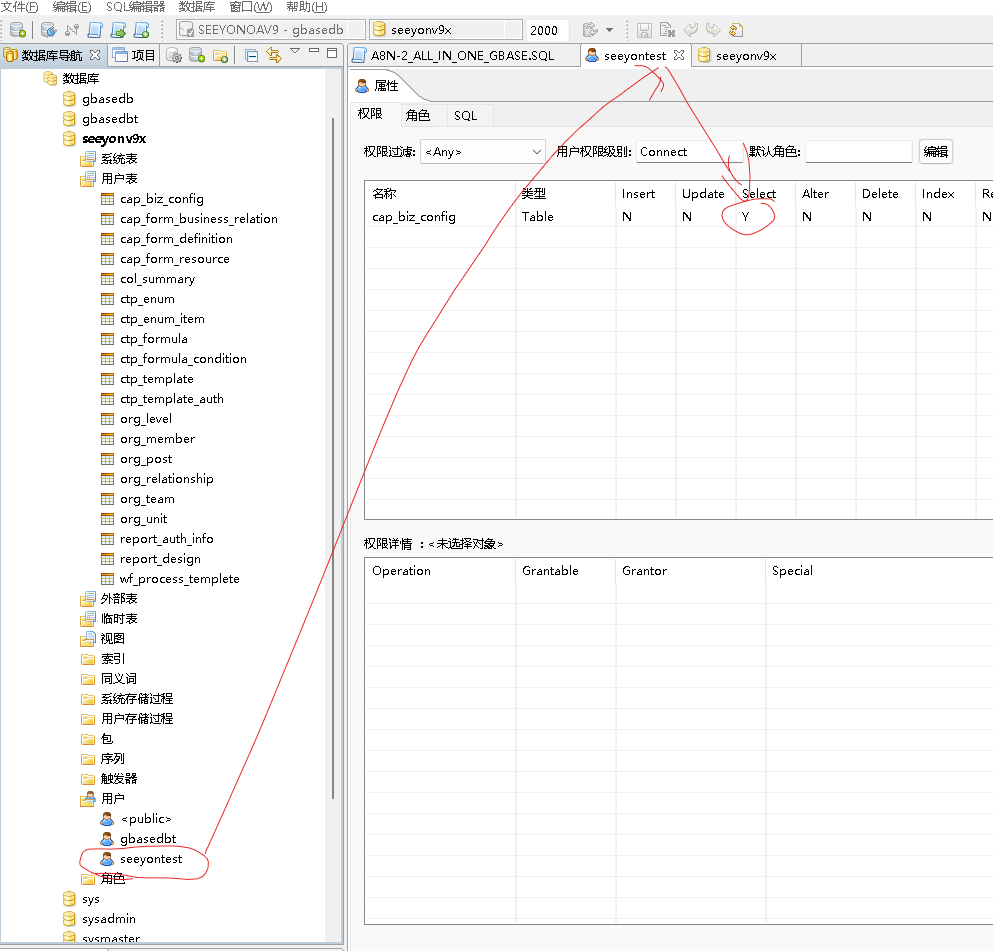Viewport: 993px width, 951px height.
Task: Maximize the database navigator panel
Action: (332, 53)
